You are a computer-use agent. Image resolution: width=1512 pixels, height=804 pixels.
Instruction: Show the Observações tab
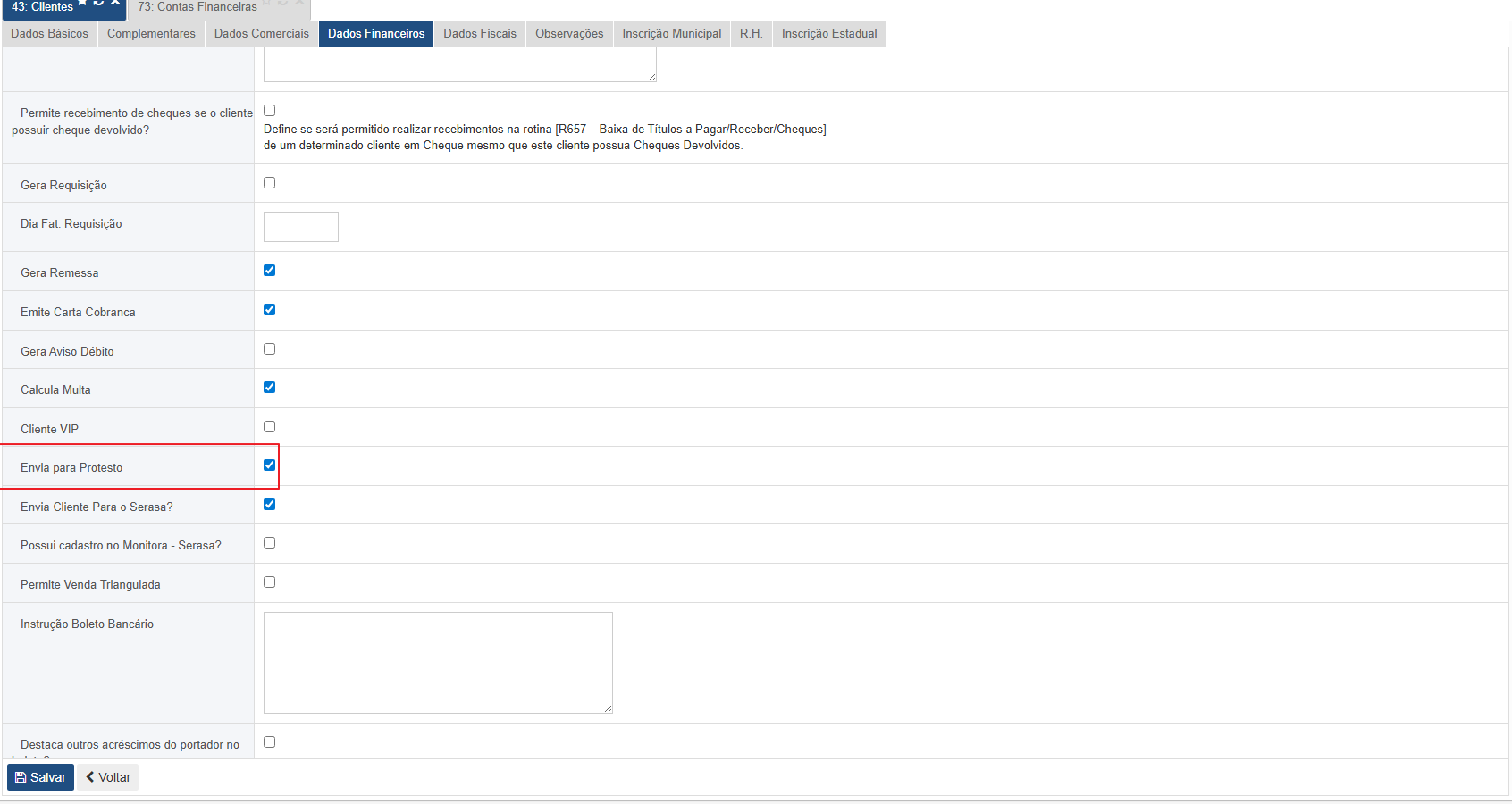tap(569, 34)
